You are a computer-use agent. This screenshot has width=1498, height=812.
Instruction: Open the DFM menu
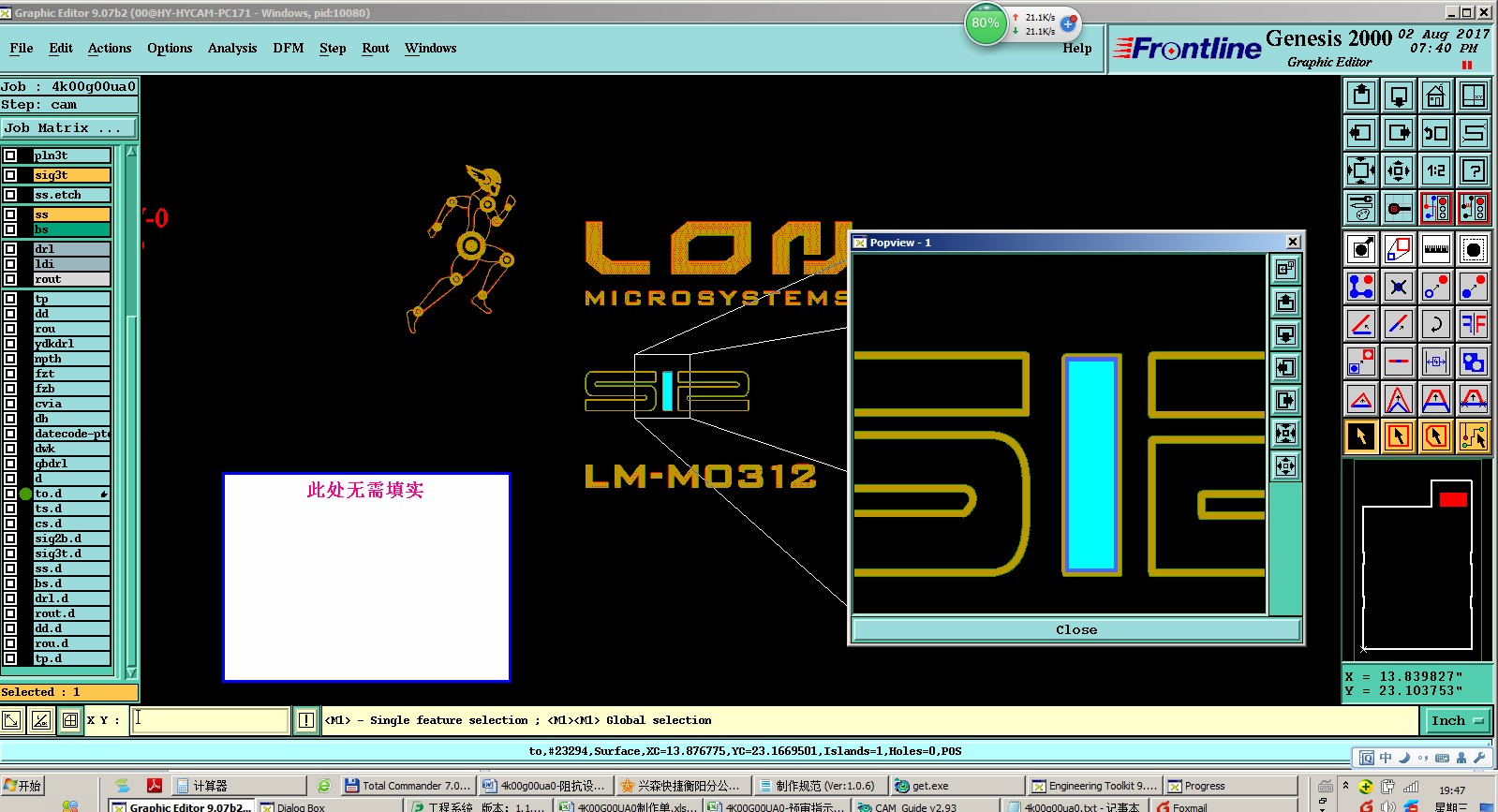click(289, 48)
